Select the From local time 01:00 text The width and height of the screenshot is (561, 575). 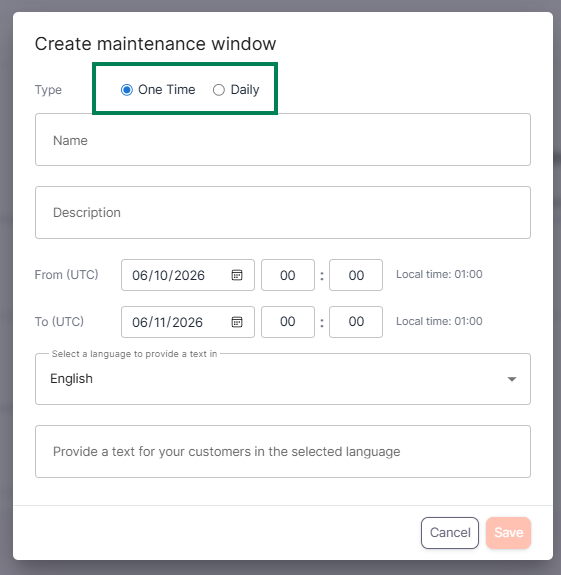[439, 274]
